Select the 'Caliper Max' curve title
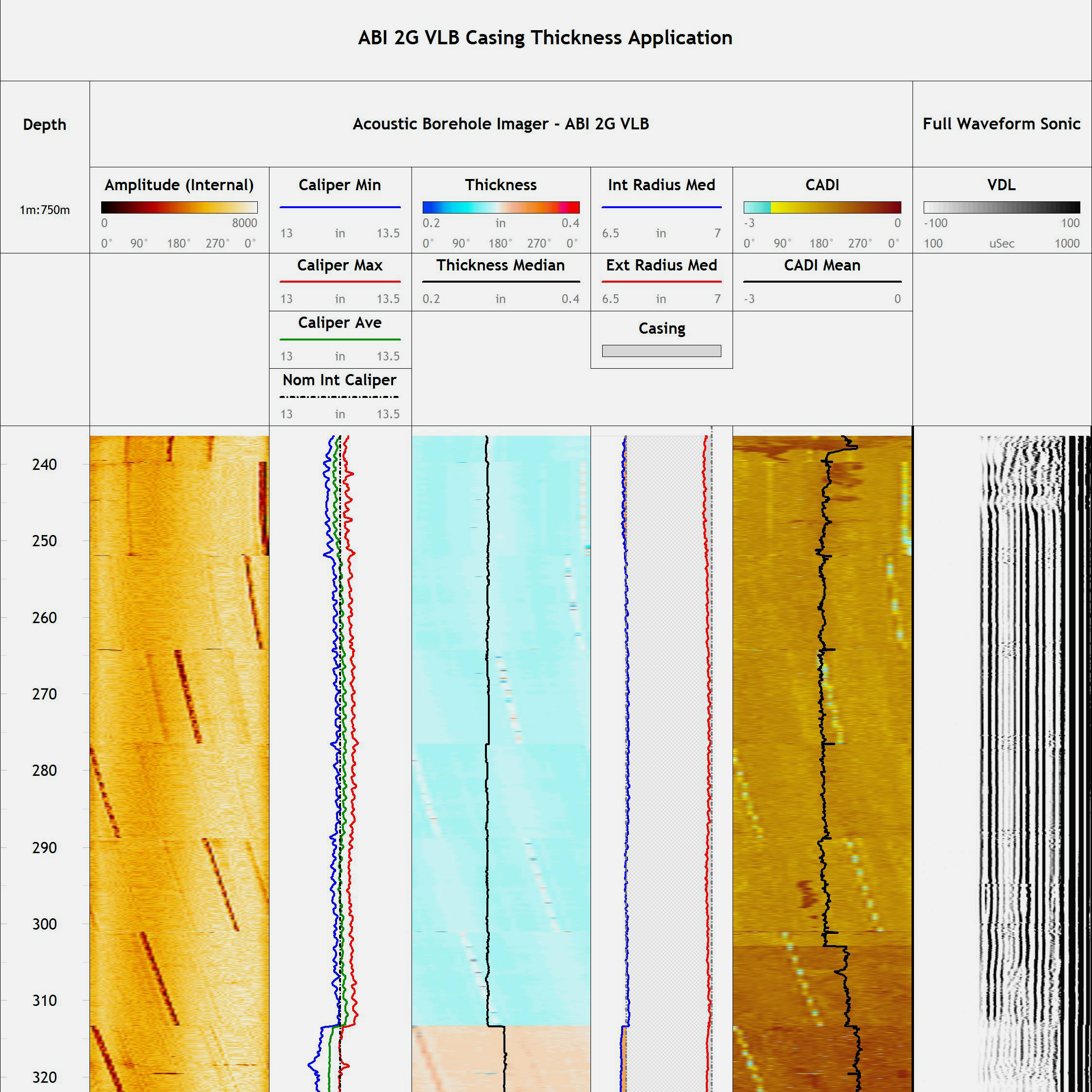The height and width of the screenshot is (1092, 1092). click(340, 265)
